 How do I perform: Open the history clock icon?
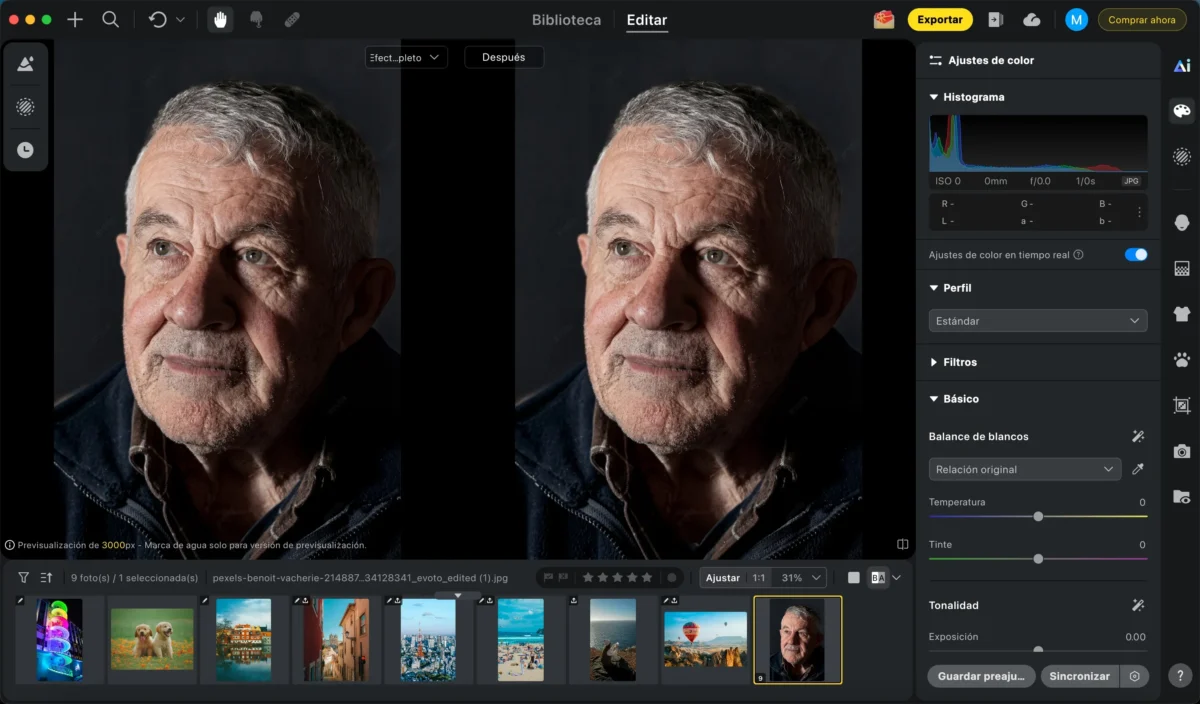coord(25,150)
